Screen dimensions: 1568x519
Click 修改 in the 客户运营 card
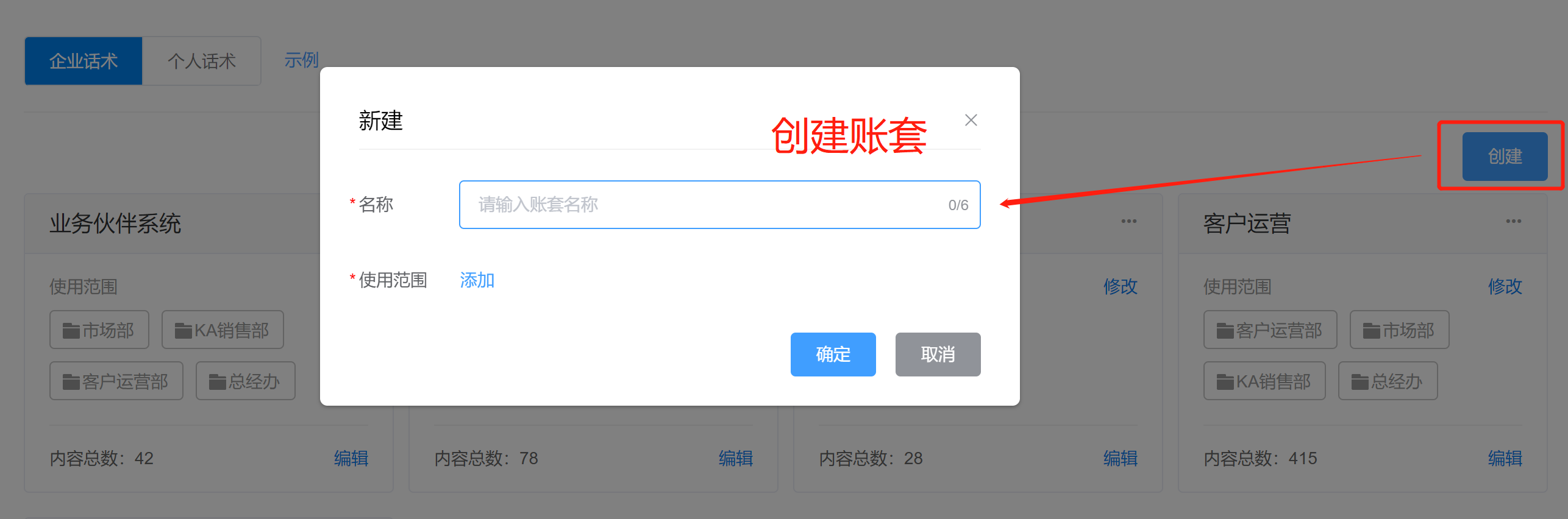1505,286
